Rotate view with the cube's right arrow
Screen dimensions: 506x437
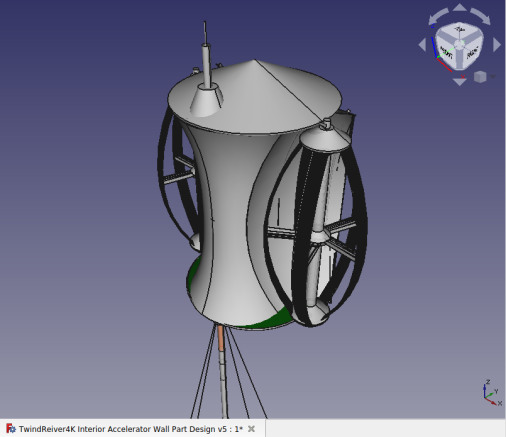click(497, 45)
